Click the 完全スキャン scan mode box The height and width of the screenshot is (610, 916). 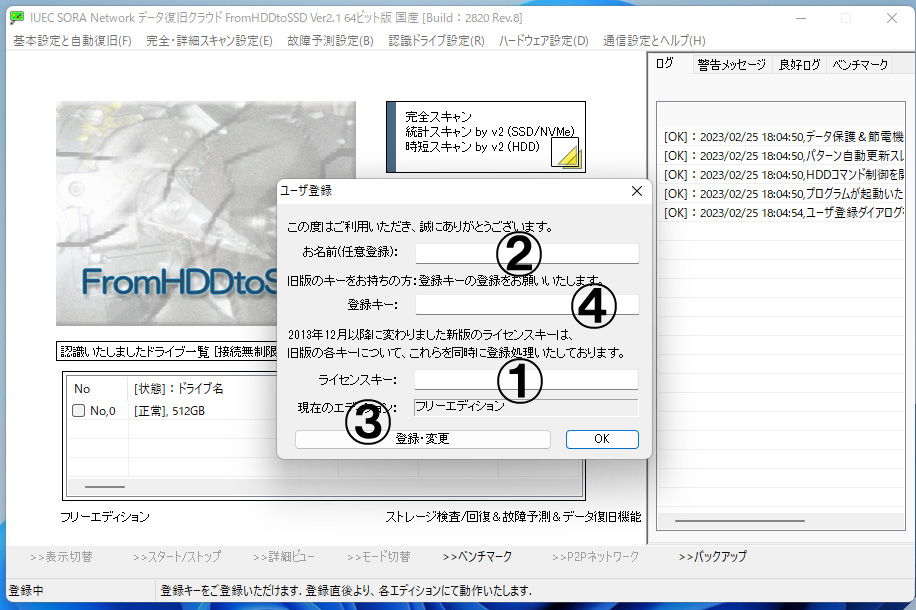[485, 137]
